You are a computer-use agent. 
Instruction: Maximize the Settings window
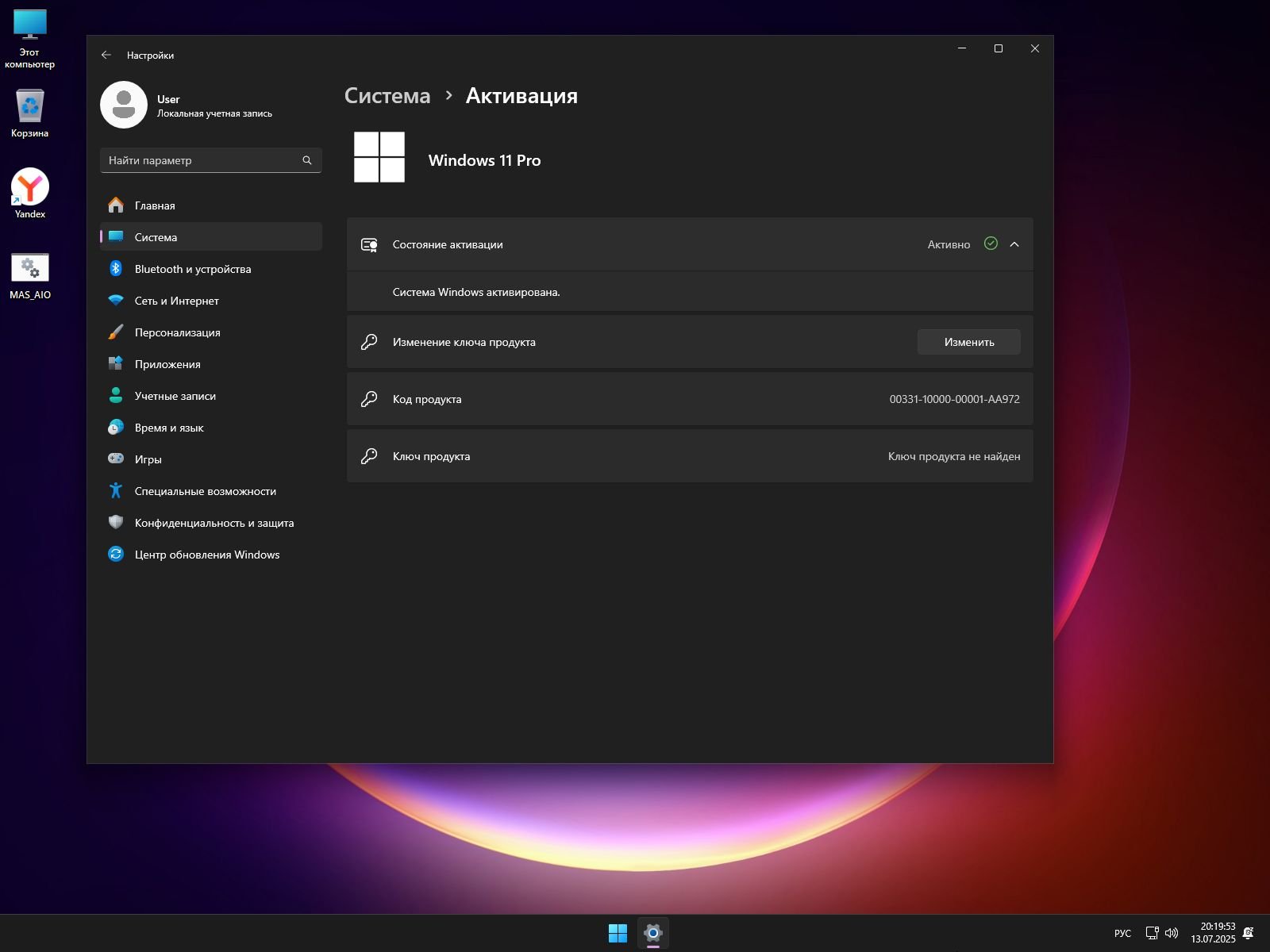(999, 48)
